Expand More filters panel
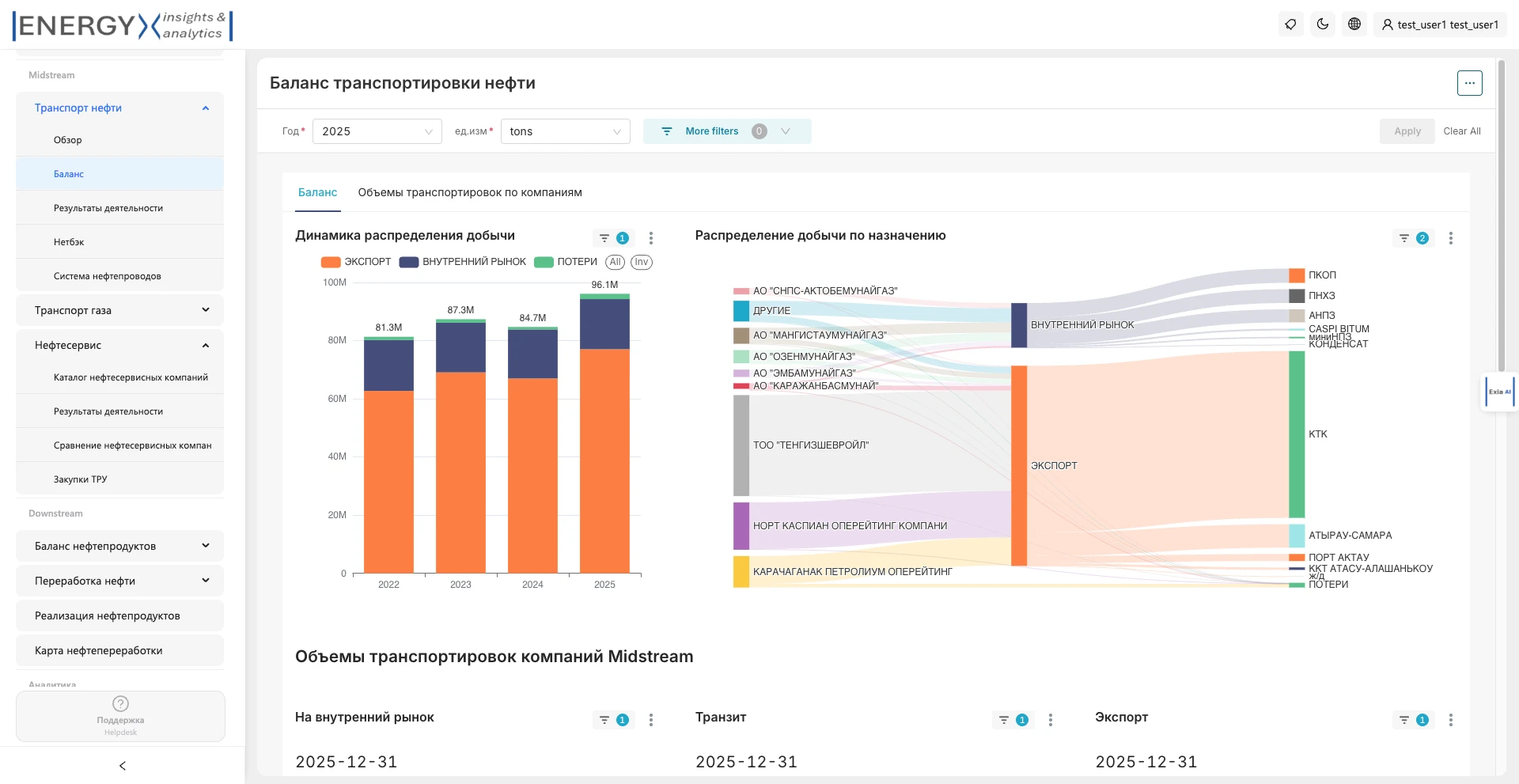The height and width of the screenshot is (784, 1519). [x=727, y=131]
